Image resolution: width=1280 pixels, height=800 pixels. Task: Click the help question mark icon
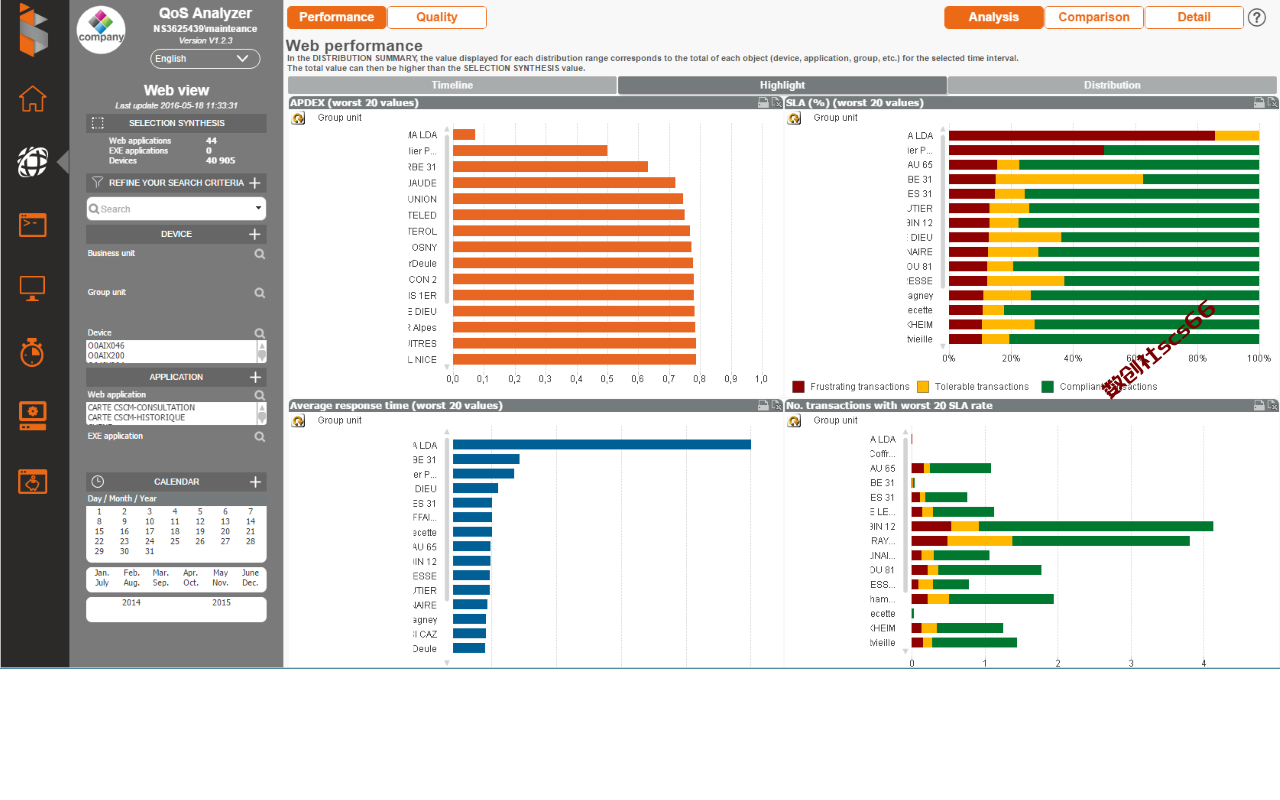point(1257,17)
